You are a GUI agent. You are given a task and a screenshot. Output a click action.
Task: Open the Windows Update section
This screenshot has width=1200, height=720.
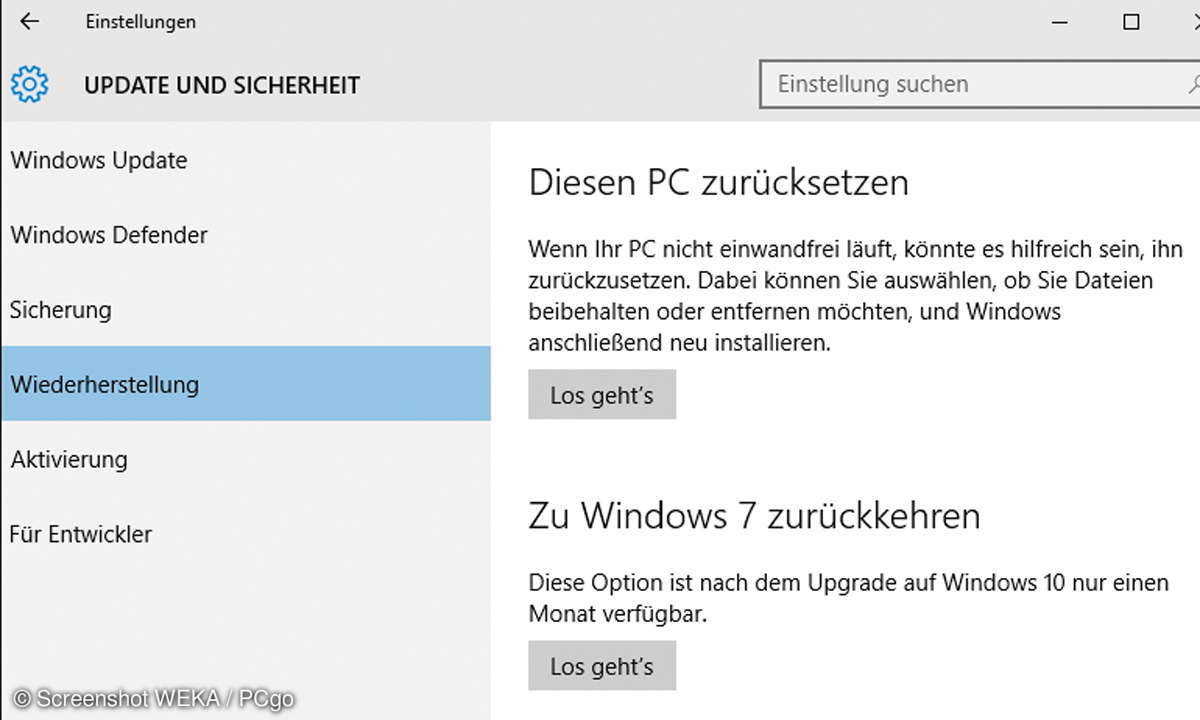[245, 160]
